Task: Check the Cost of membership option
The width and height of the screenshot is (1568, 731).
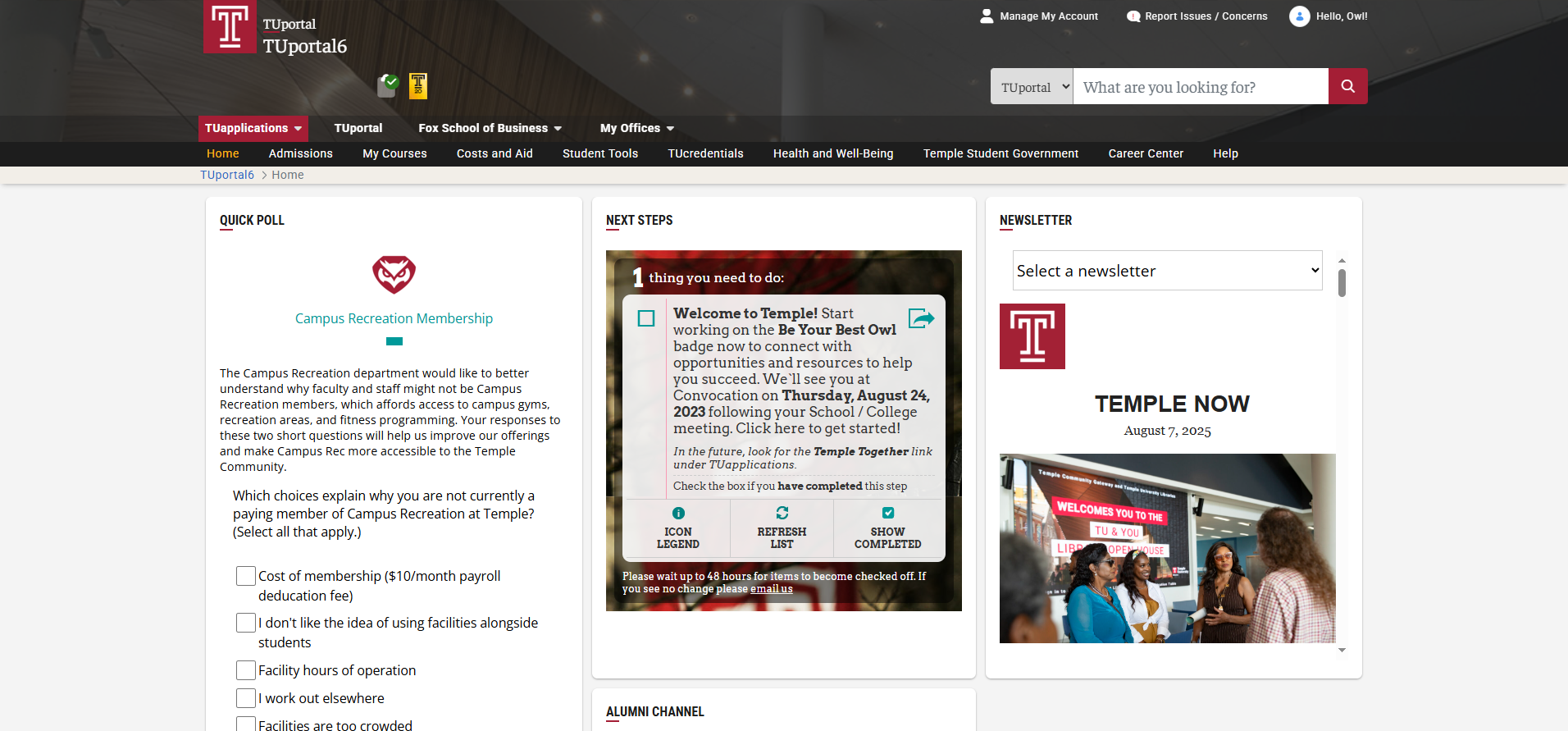Action: (245, 576)
